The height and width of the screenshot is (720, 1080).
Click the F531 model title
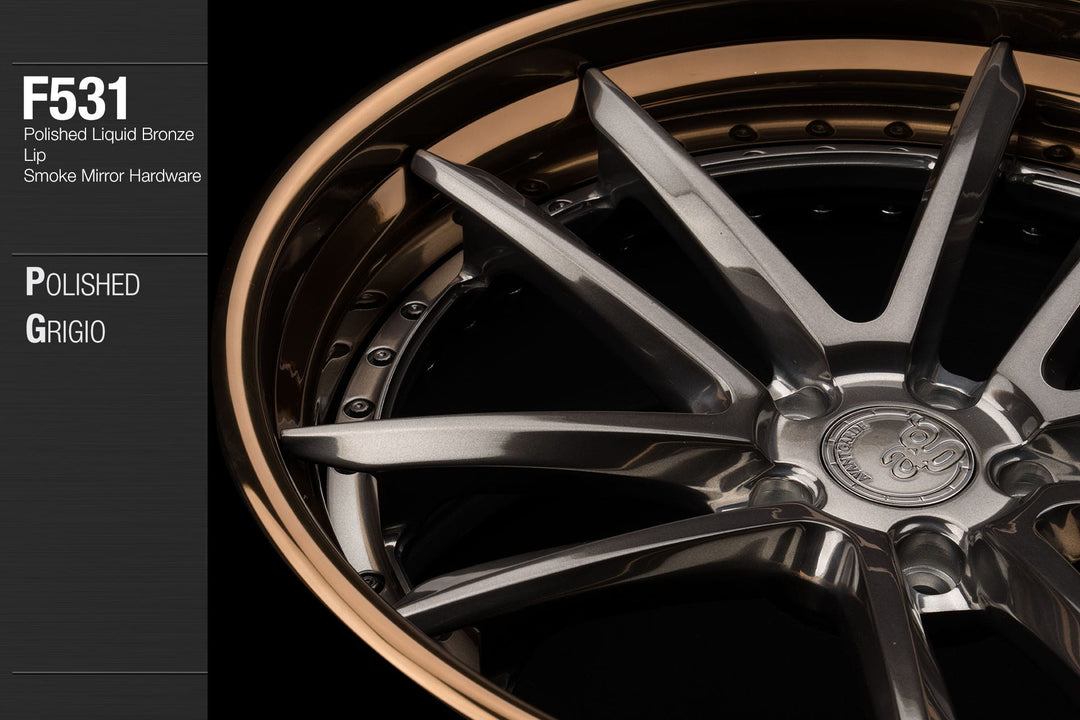click(x=76, y=99)
